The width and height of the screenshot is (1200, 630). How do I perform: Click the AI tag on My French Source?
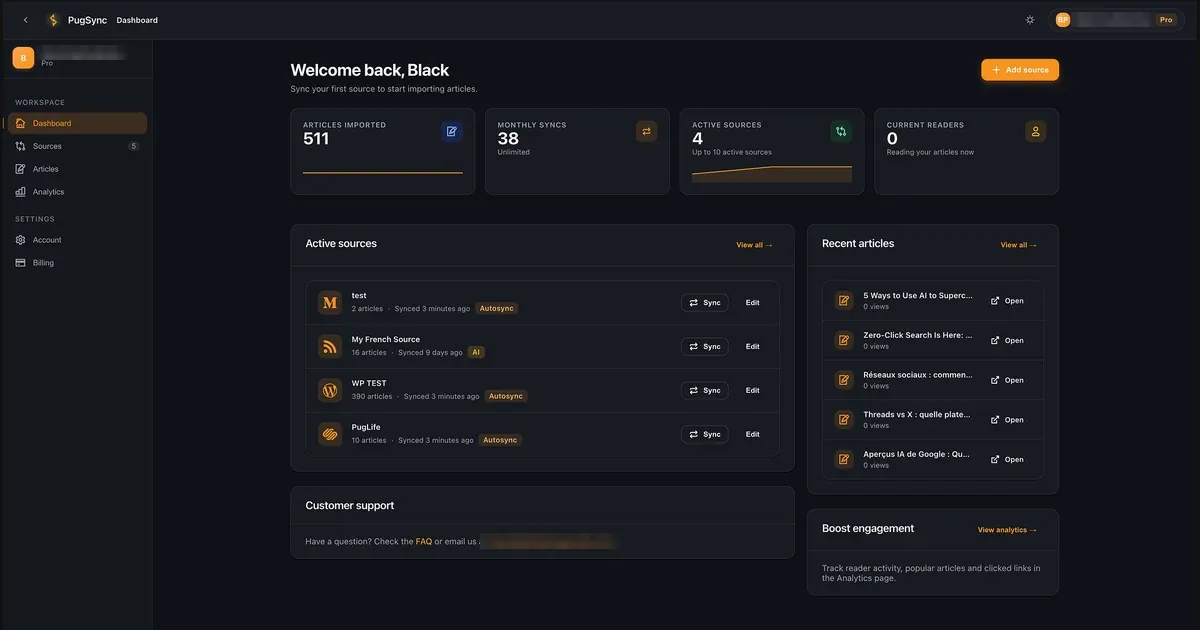[476, 353]
